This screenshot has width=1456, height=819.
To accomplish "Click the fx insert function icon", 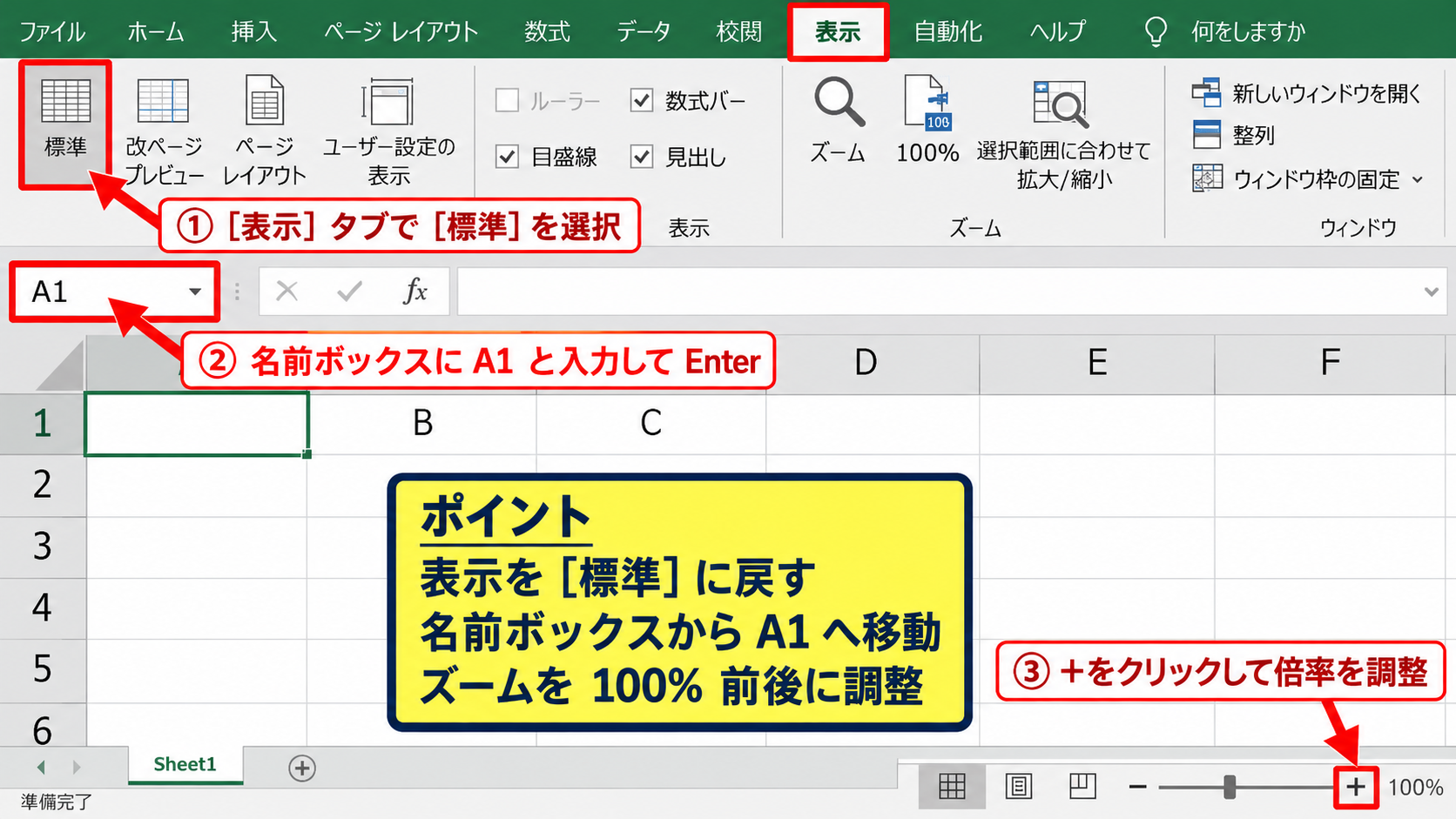I will (415, 291).
